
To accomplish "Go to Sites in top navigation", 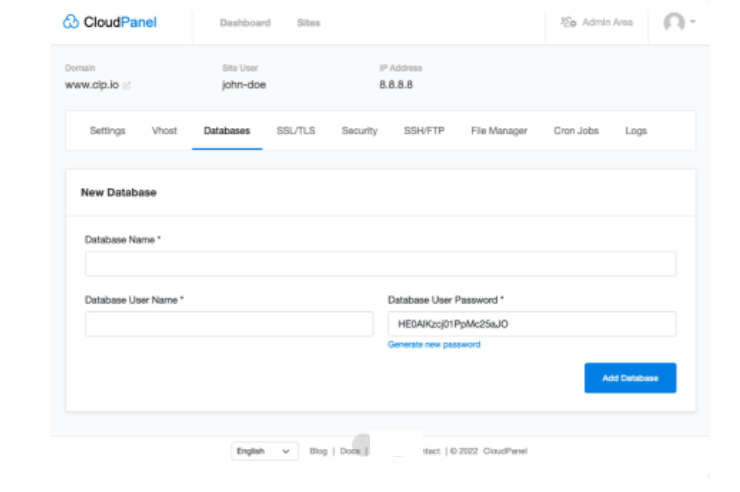I will [308, 23].
